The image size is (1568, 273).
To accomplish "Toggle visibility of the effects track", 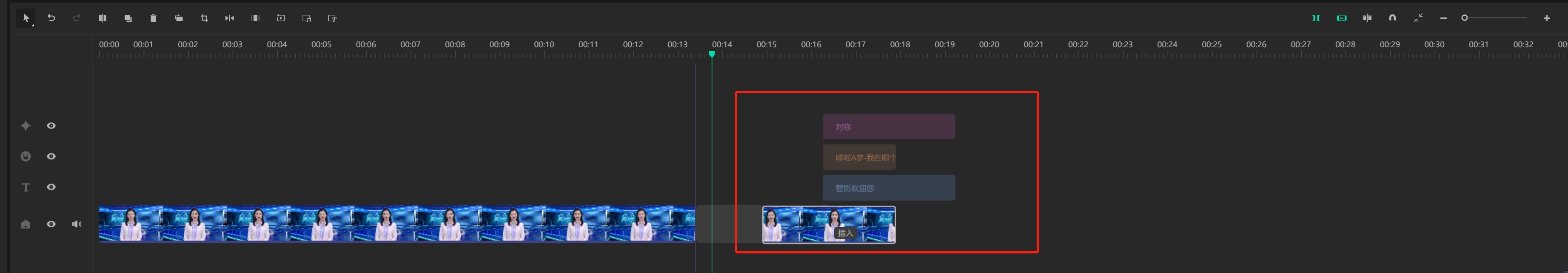I will tap(51, 126).
